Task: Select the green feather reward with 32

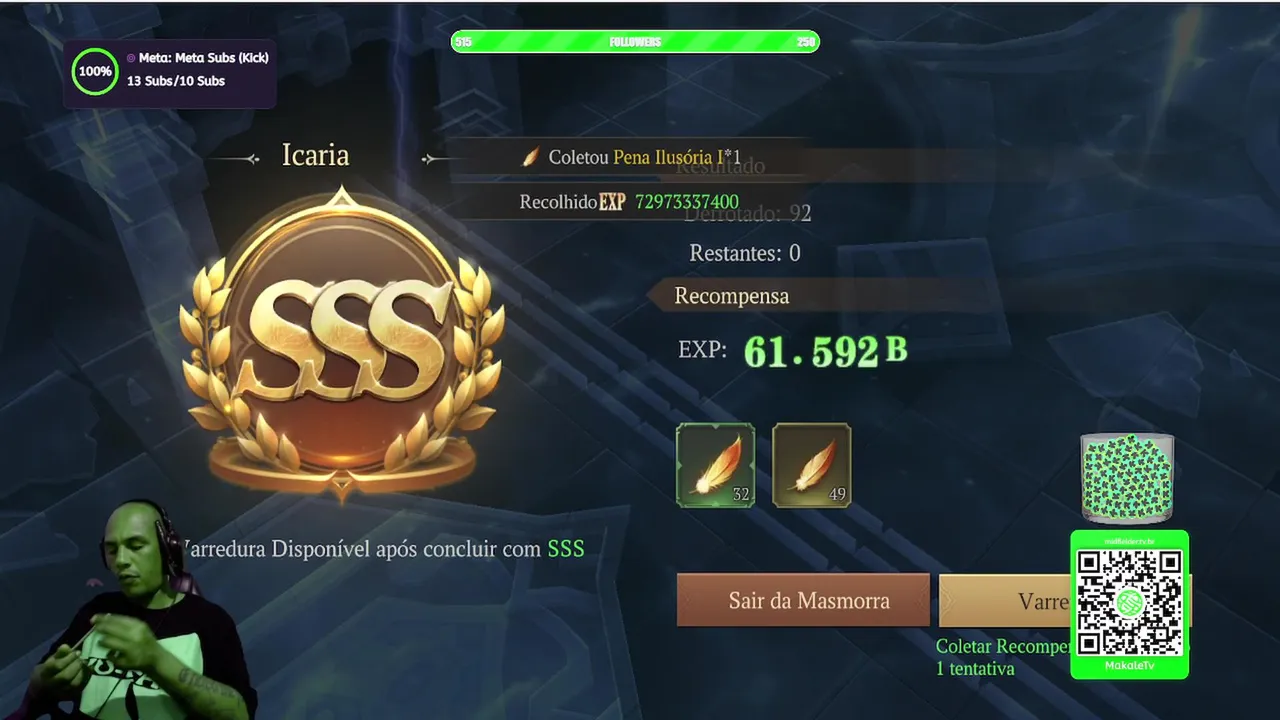Action: (715, 465)
